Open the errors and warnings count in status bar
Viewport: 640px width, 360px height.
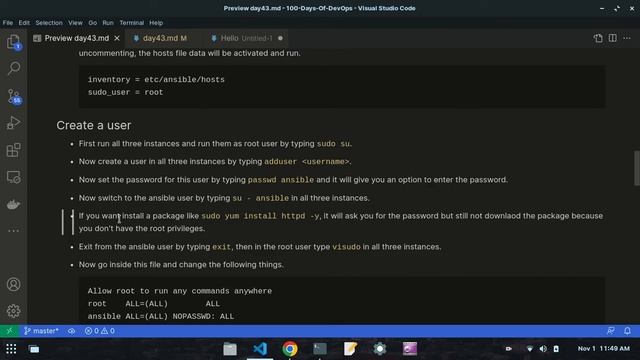[x=100, y=331]
